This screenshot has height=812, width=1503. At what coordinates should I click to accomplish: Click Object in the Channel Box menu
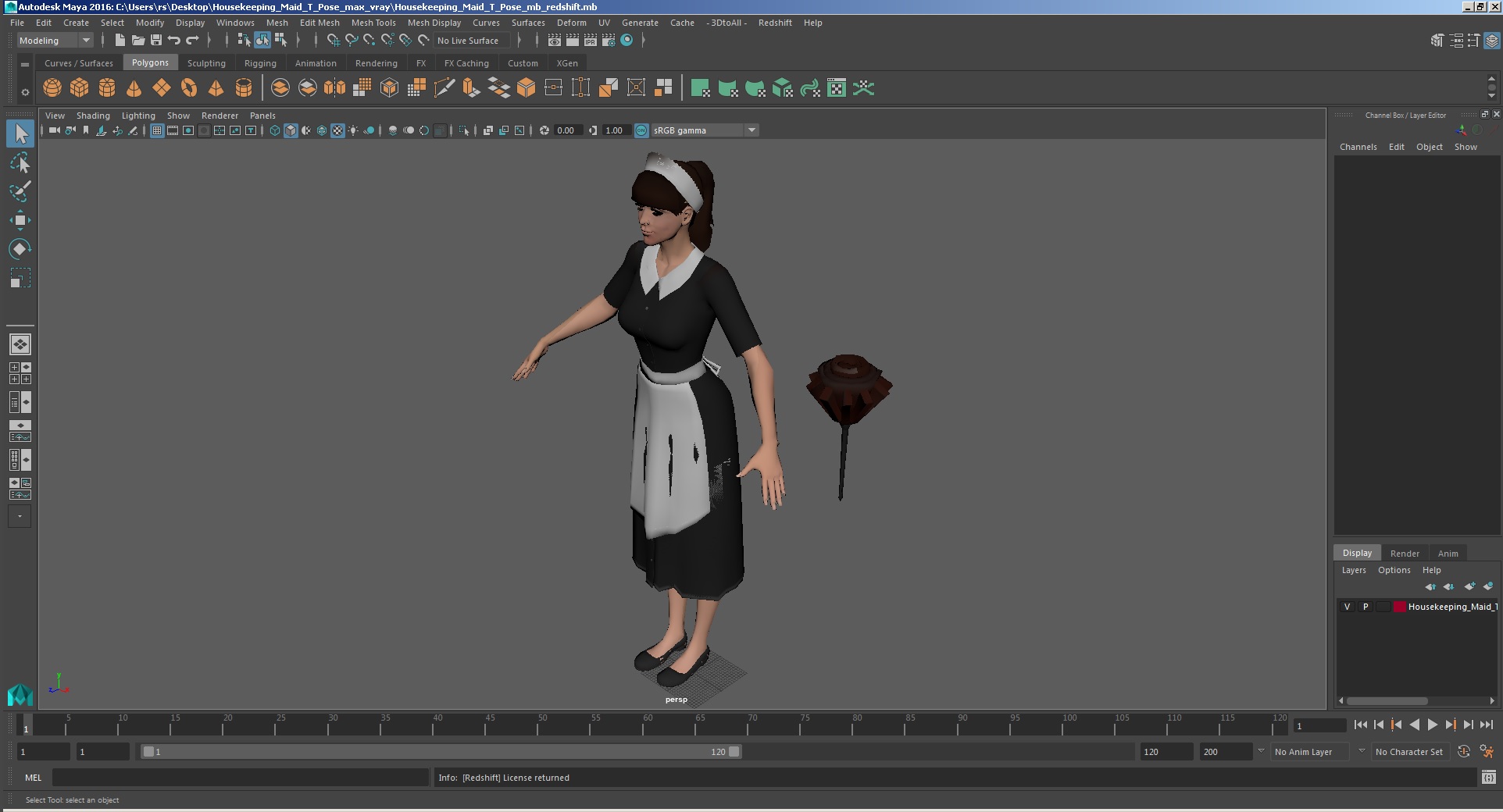1430,147
